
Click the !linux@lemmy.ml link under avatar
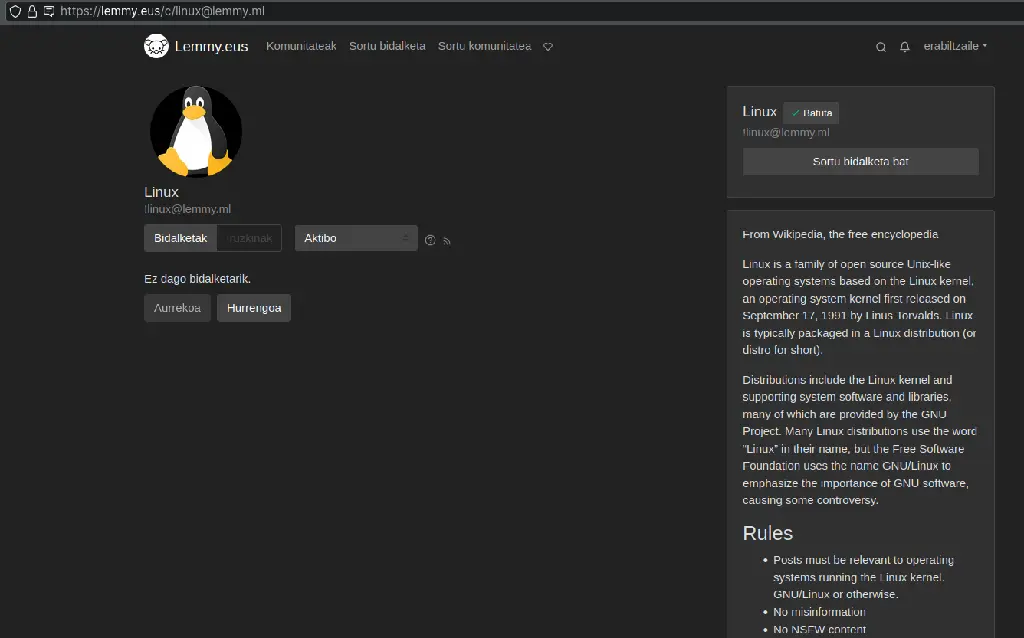(187, 209)
